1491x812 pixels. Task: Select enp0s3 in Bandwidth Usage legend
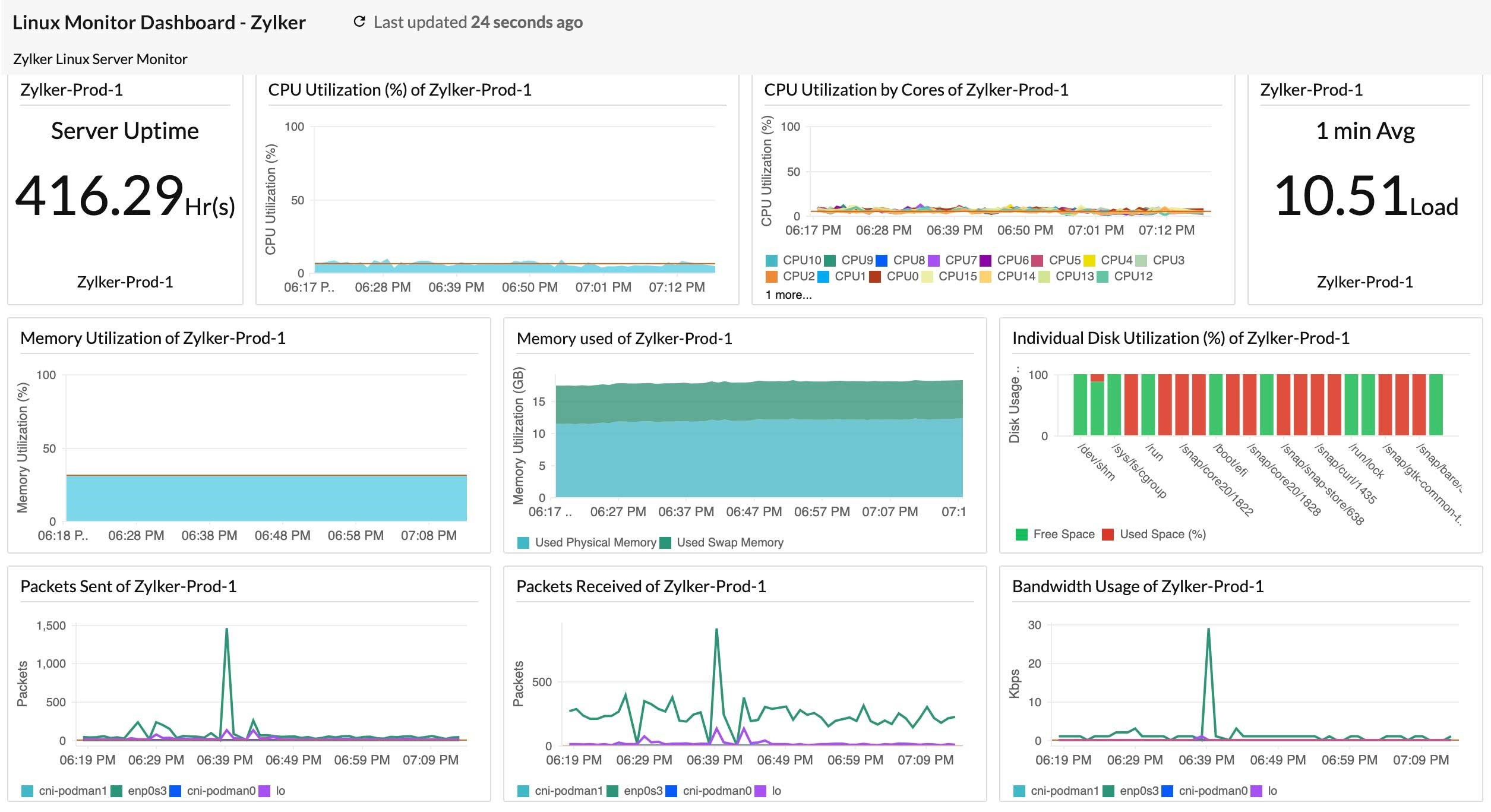(1130, 791)
